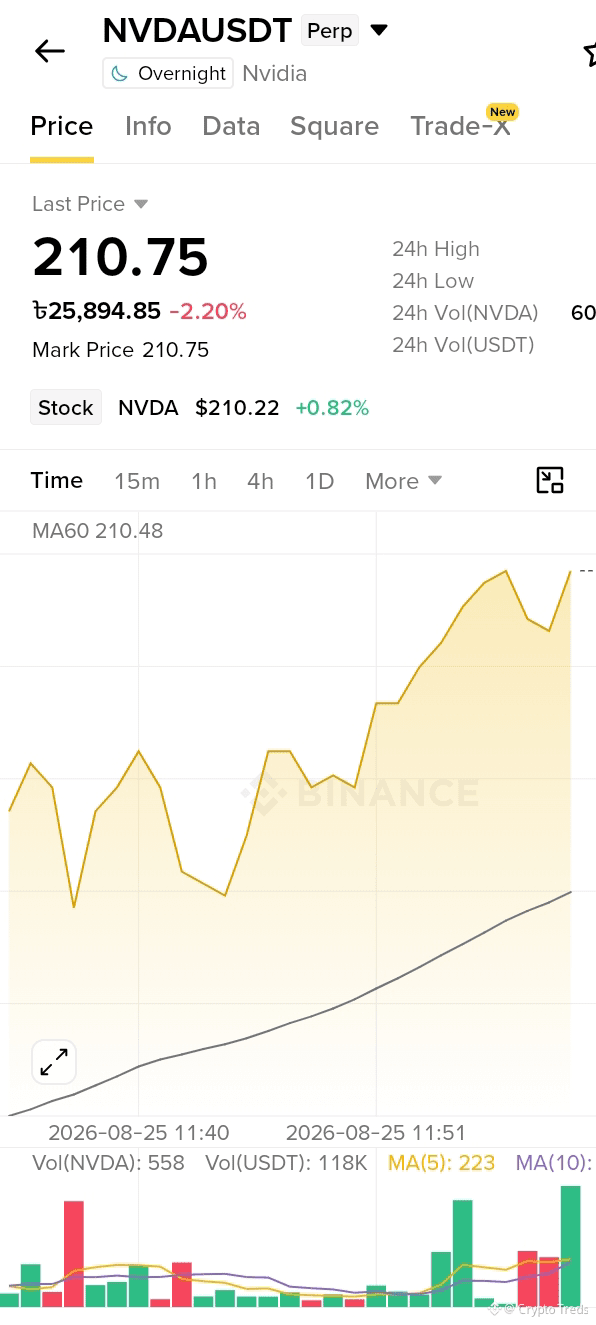Open the More intervals dropdown
Viewport: 596px width, 1325px height.
[x=404, y=481]
